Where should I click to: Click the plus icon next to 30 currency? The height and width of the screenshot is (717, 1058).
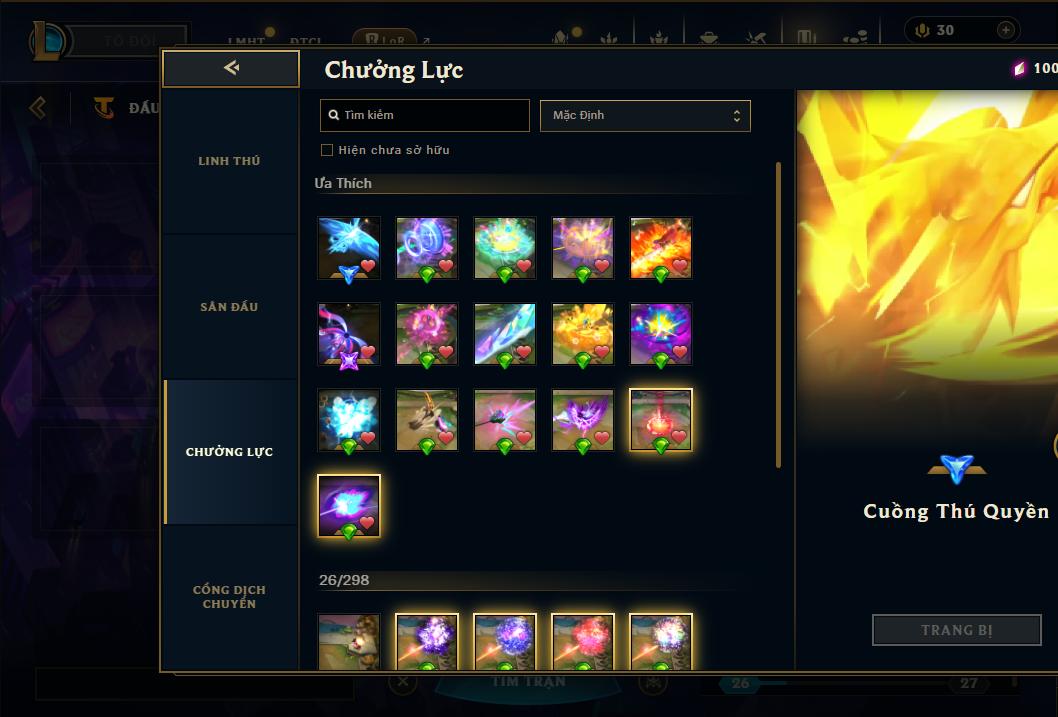[x=1005, y=30]
